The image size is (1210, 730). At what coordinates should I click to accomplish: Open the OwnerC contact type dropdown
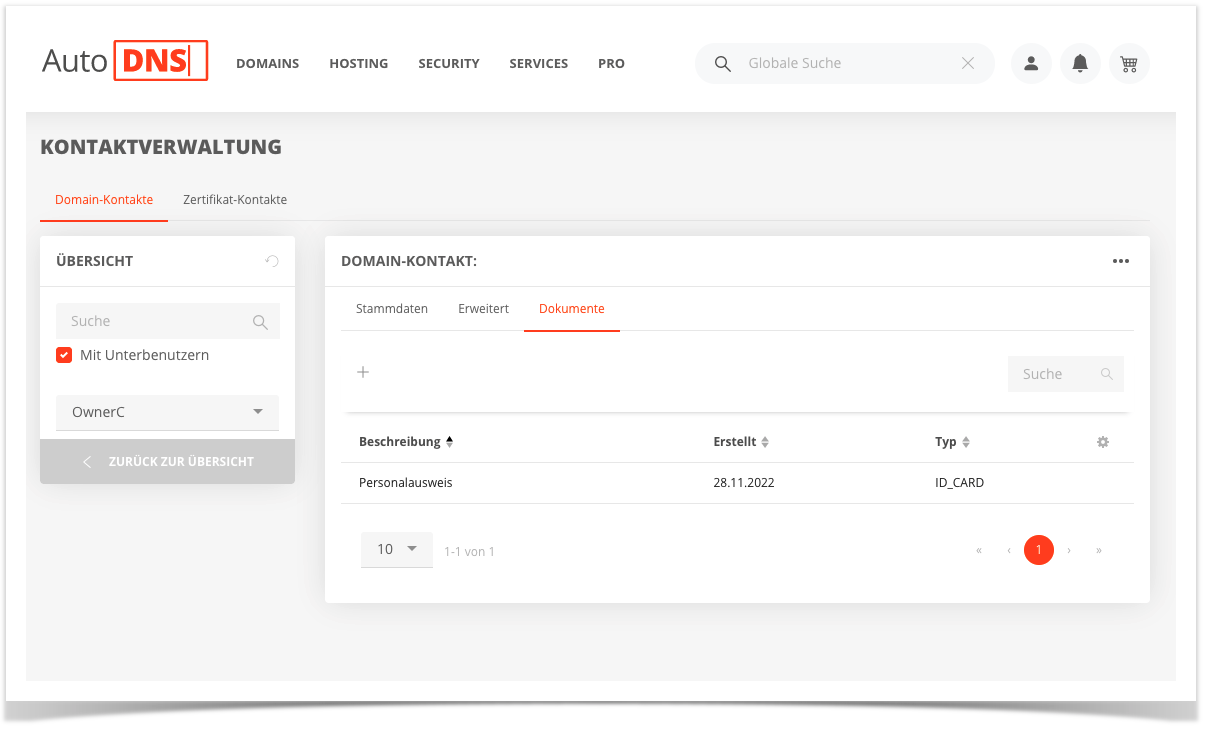pos(167,412)
